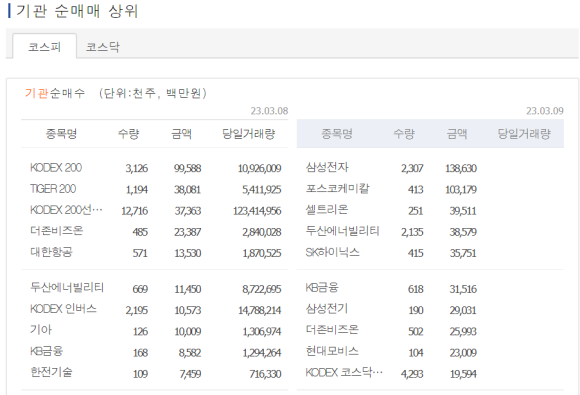Switch to the 코스닥 tab
580x395 pixels.
coord(103,47)
